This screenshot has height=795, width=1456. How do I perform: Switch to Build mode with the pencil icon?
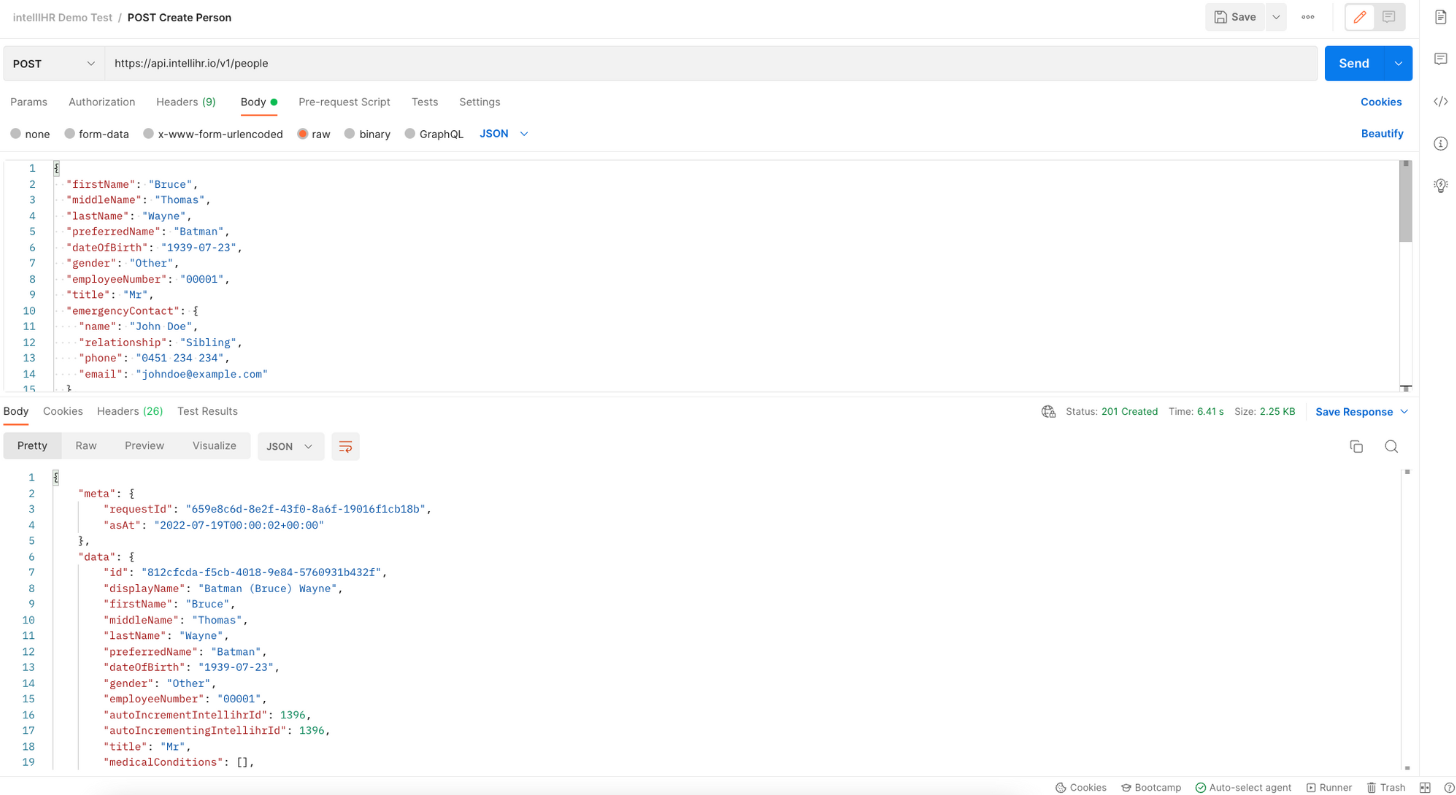[x=1360, y=17]
